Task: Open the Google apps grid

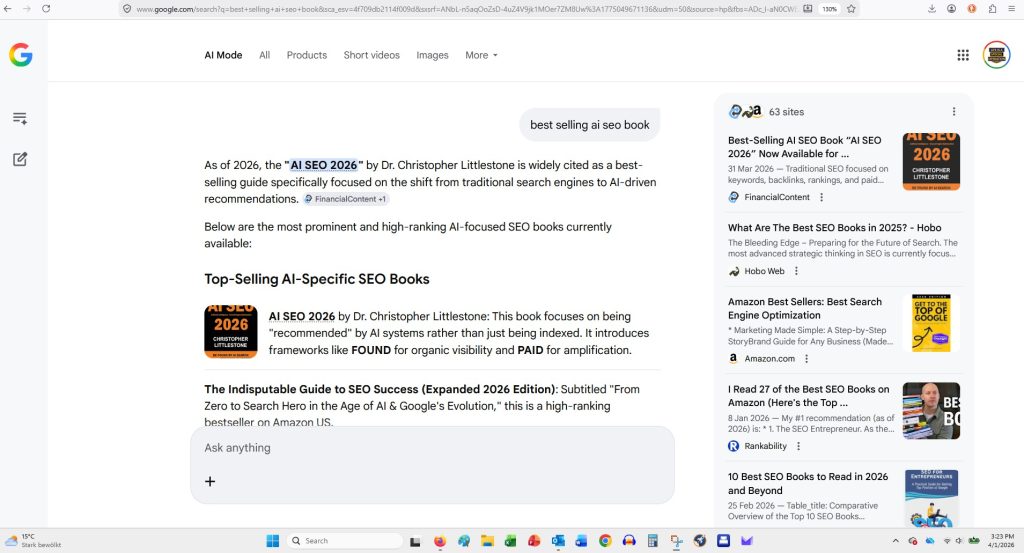Action: click(x=963, y=55)
